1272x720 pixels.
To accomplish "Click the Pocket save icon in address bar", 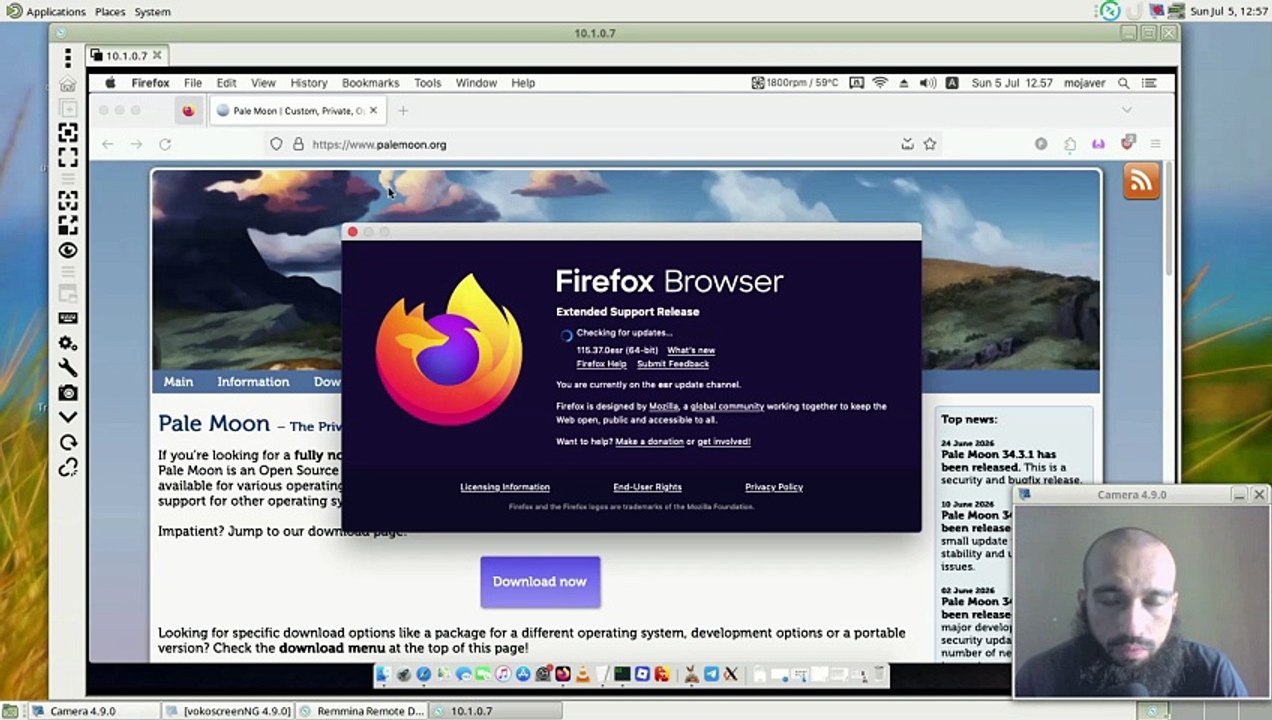I will coord(907,144).
